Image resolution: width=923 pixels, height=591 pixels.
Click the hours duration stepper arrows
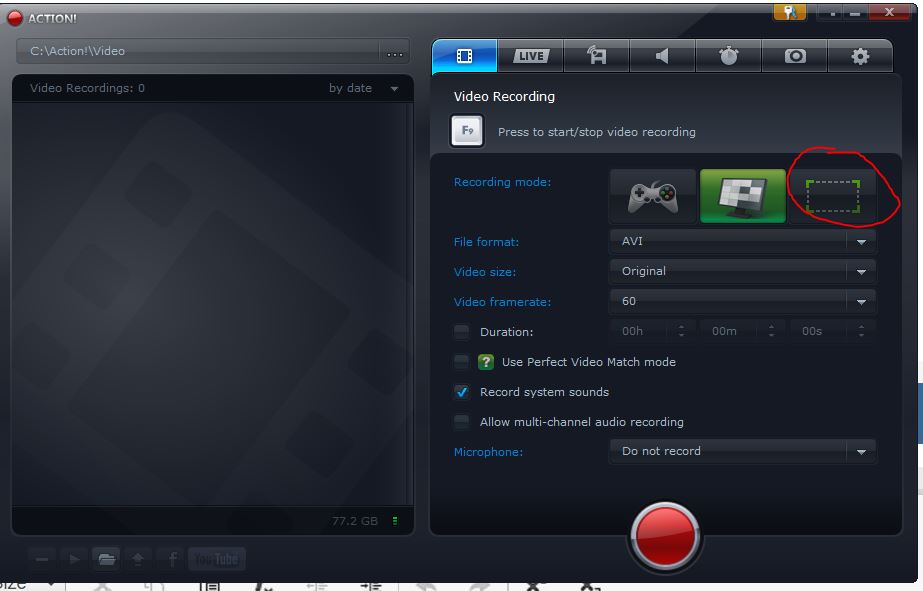(682, 331)
